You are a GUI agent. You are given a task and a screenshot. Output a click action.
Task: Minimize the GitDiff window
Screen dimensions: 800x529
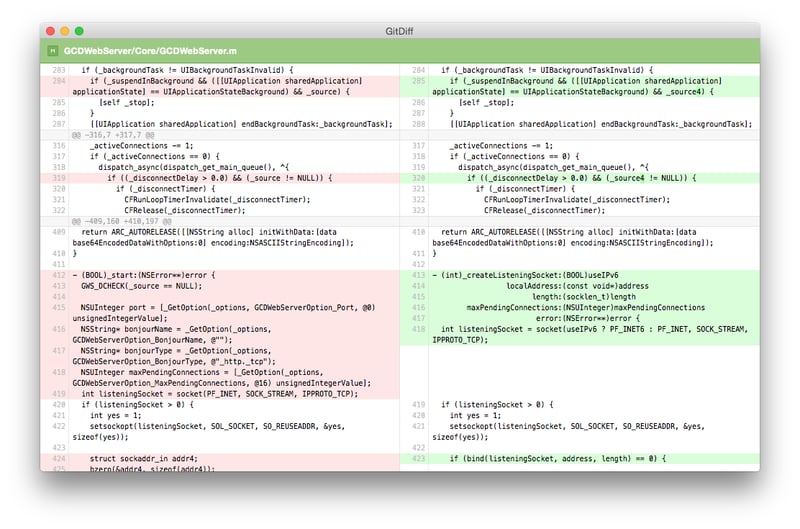pyautogui.click(x=65, y=32)
